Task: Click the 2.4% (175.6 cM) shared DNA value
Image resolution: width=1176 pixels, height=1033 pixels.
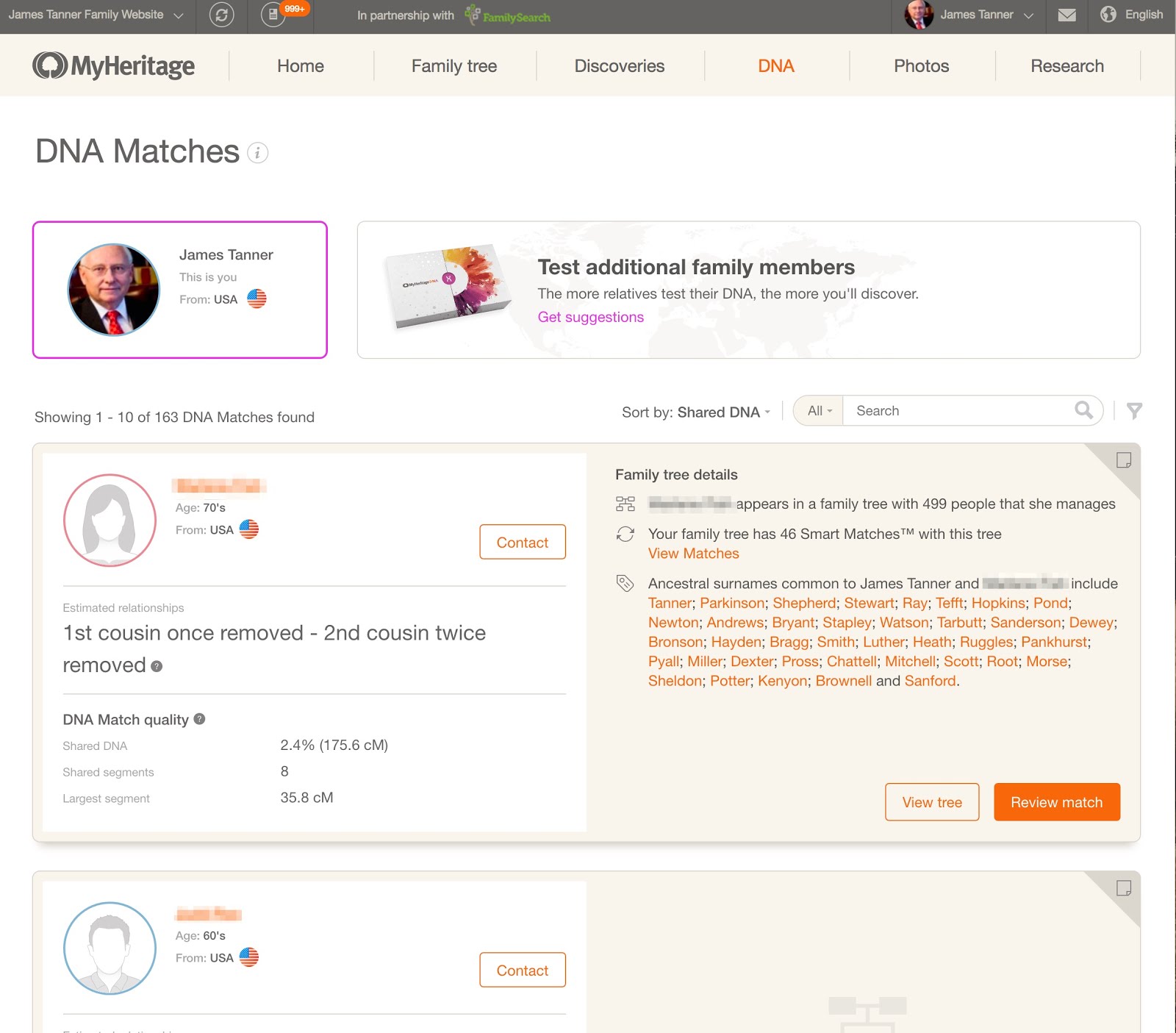Action: click(x=334, y=745)
